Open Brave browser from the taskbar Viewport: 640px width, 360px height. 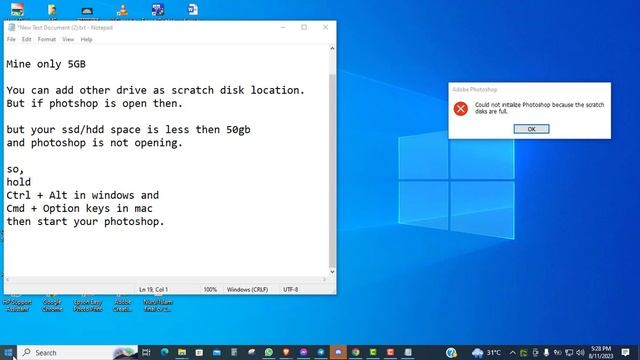pyautogui.click(x=286, y=352)
